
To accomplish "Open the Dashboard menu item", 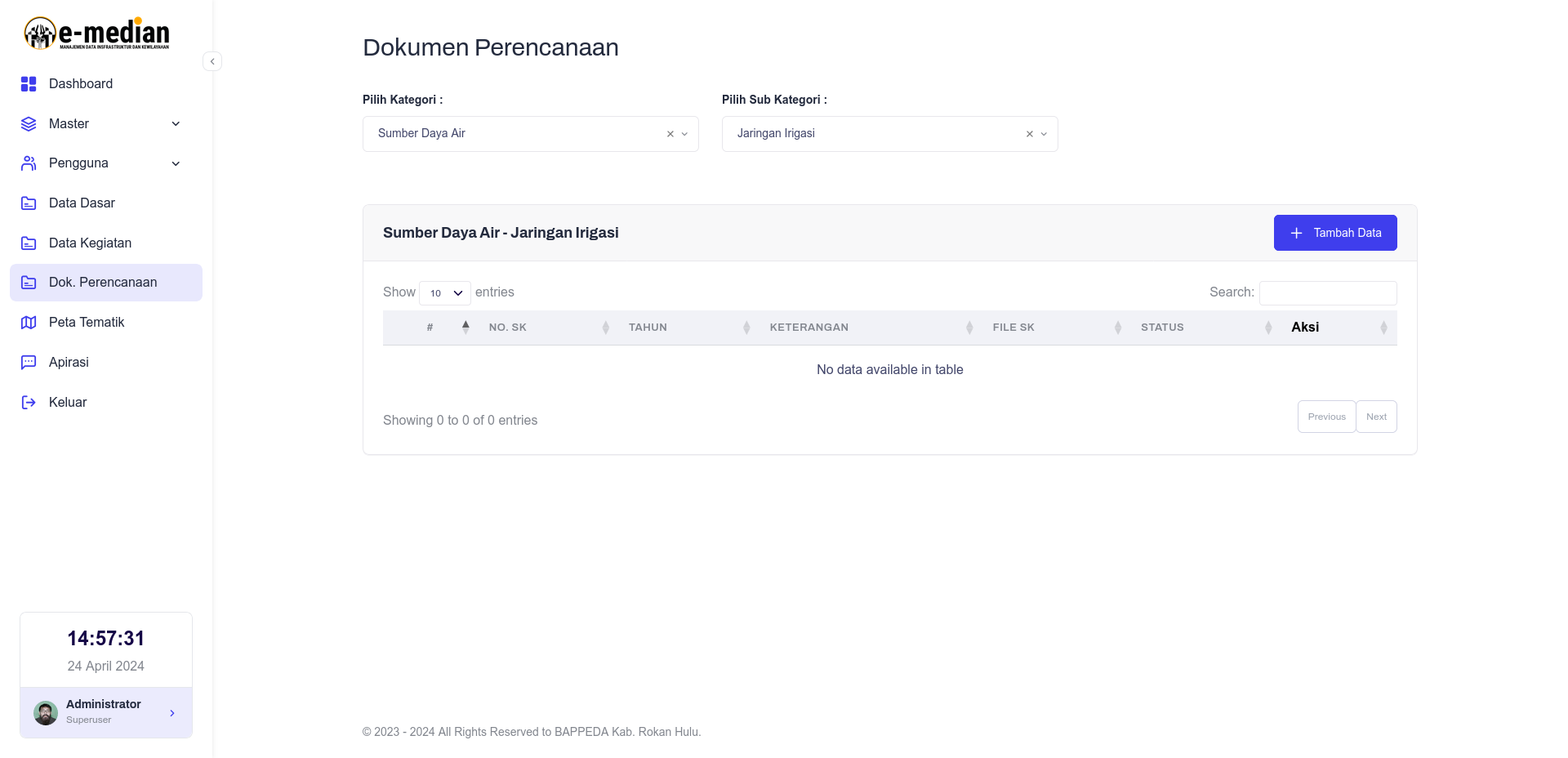I will pos(106,84).
